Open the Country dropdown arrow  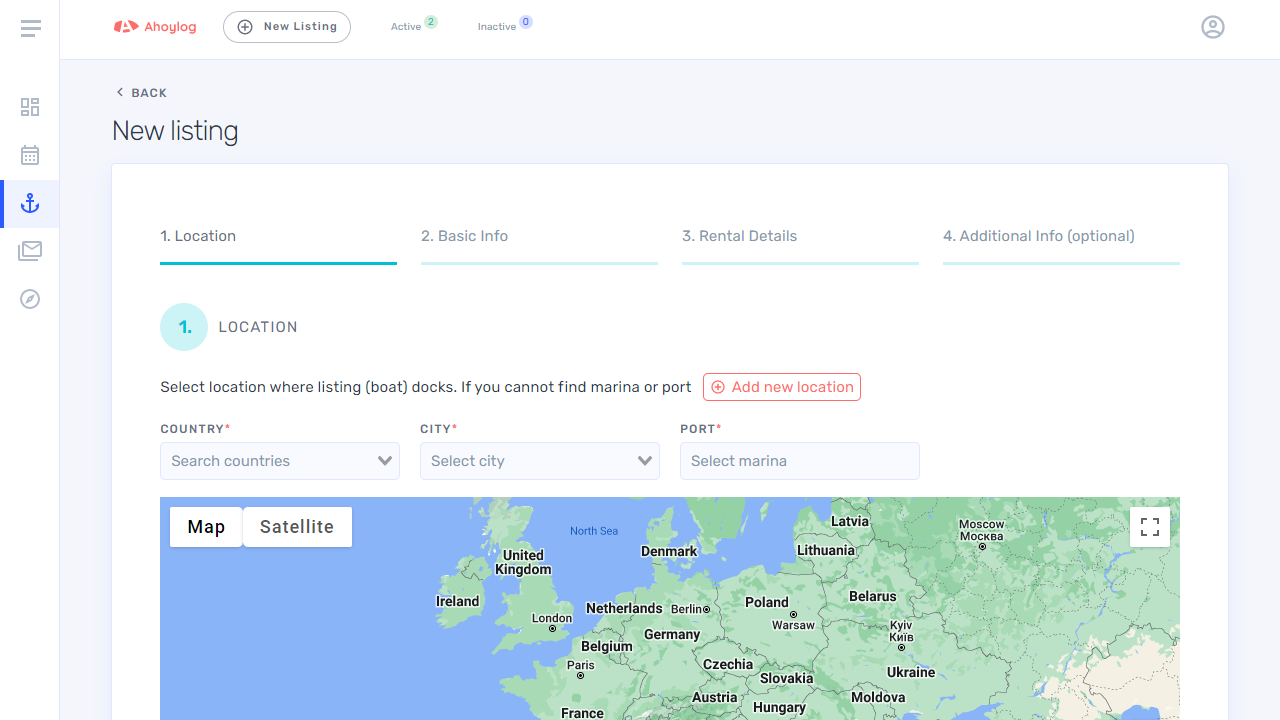[385, 461]
